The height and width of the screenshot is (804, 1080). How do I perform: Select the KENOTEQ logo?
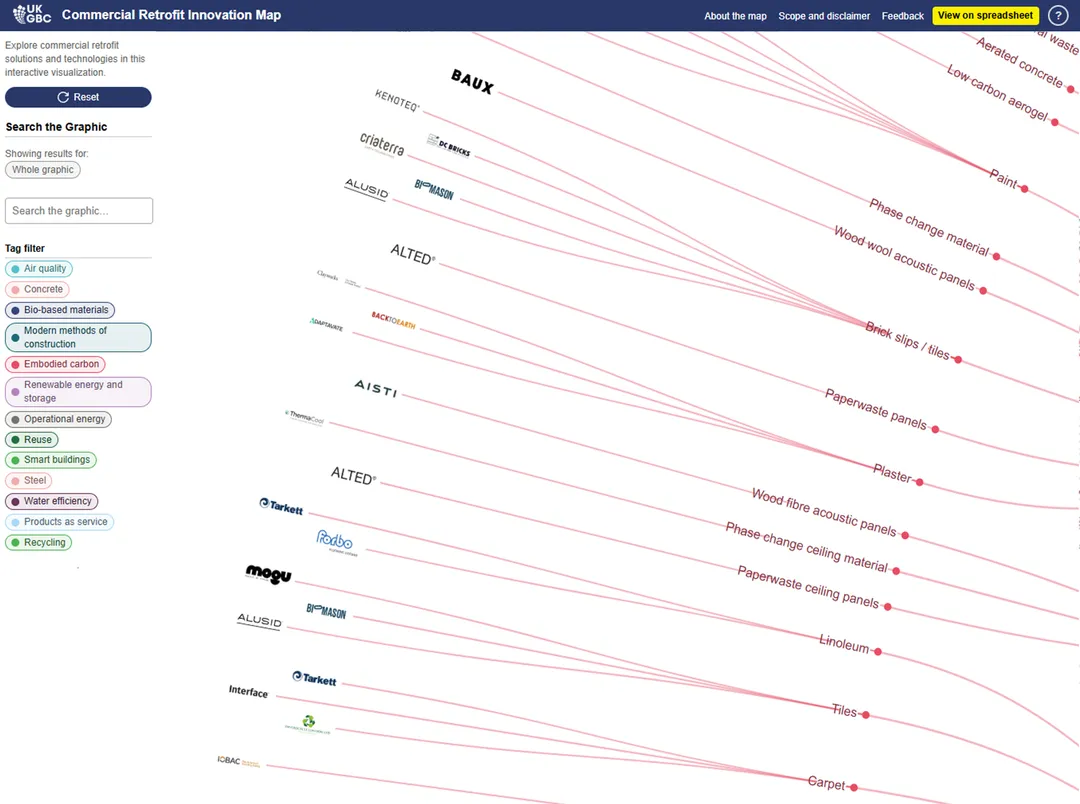(x=397, y=101)
